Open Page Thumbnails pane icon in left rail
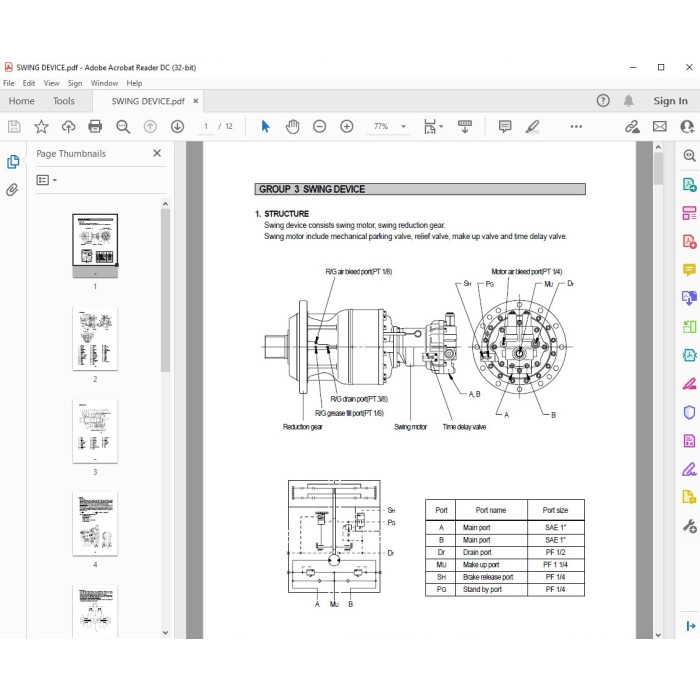The height and width of the screenshot is (700, 700). 13,162
